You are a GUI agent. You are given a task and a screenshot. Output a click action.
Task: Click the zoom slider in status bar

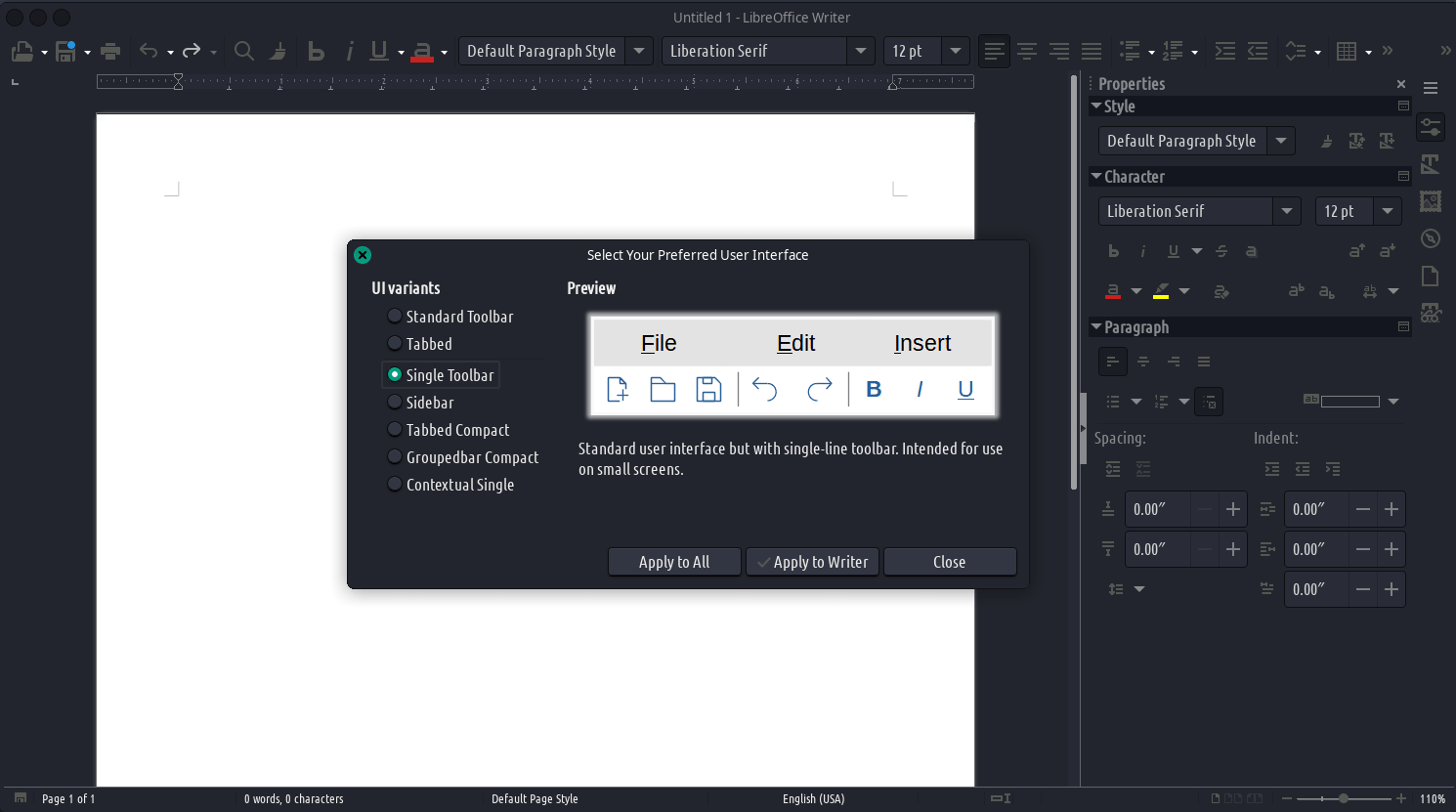pos(1344,798)
